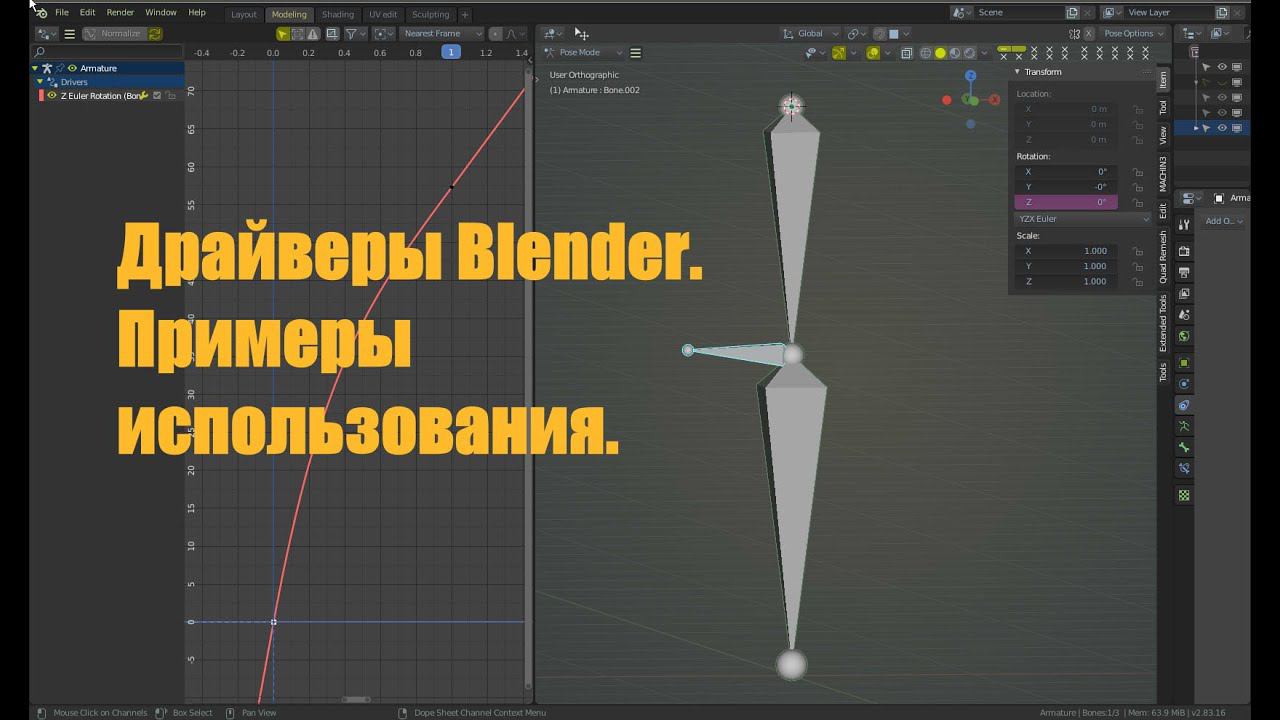Toggle Z Euler Rotation mute checkbox

pos(157,95)
